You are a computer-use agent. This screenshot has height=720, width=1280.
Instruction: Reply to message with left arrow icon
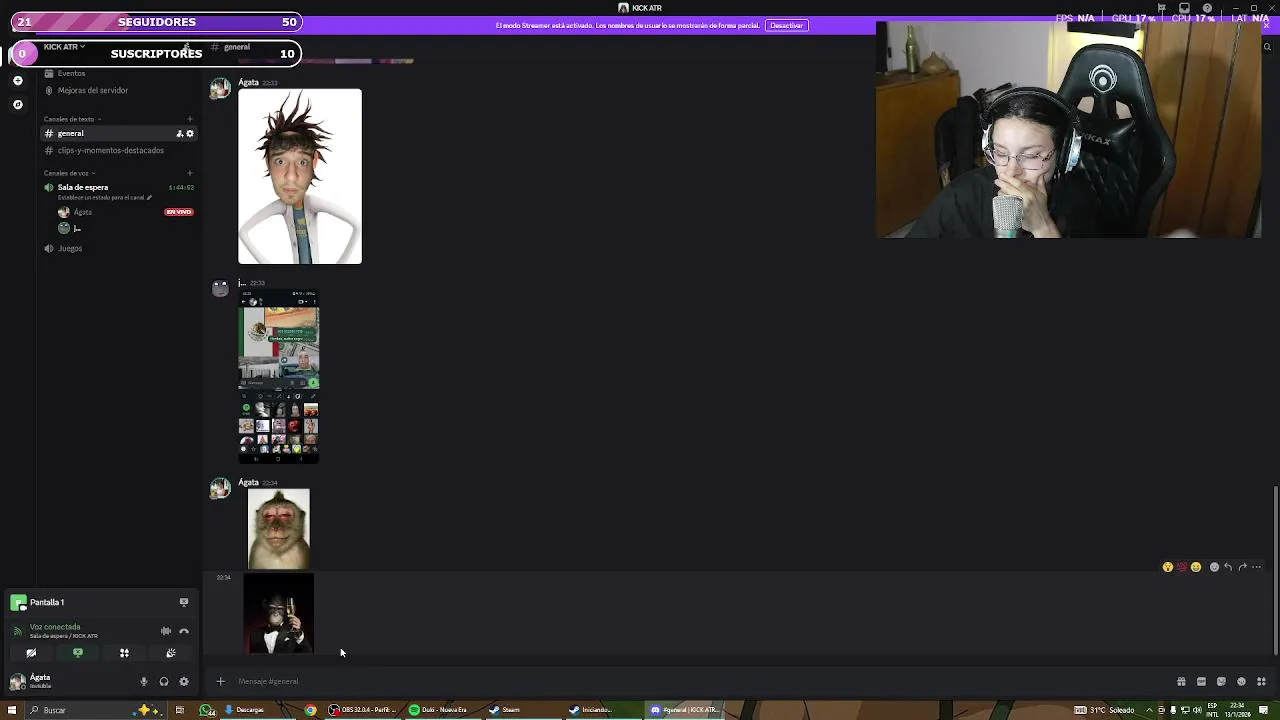pos(1228,567)
